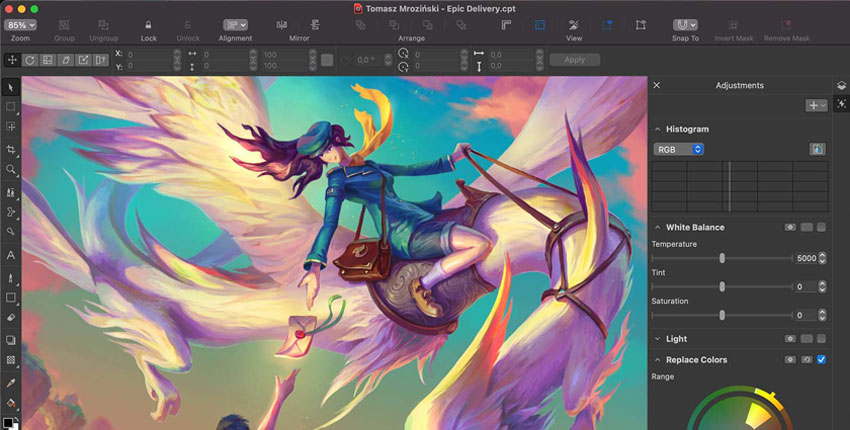Activate the skew mode icon
The image size is (850, 430).
[66, 60]
